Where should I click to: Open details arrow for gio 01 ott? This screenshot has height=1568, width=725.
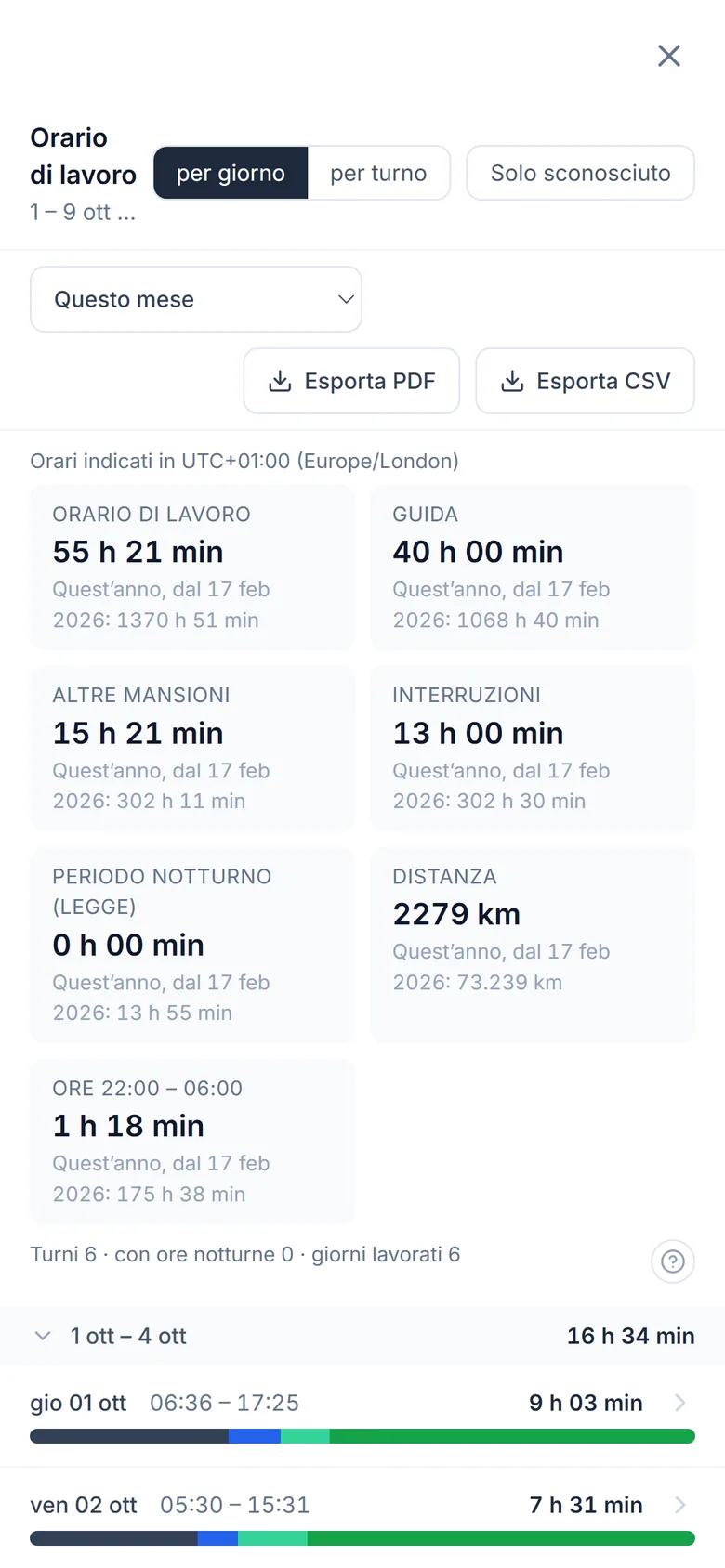pos(680,1403)
